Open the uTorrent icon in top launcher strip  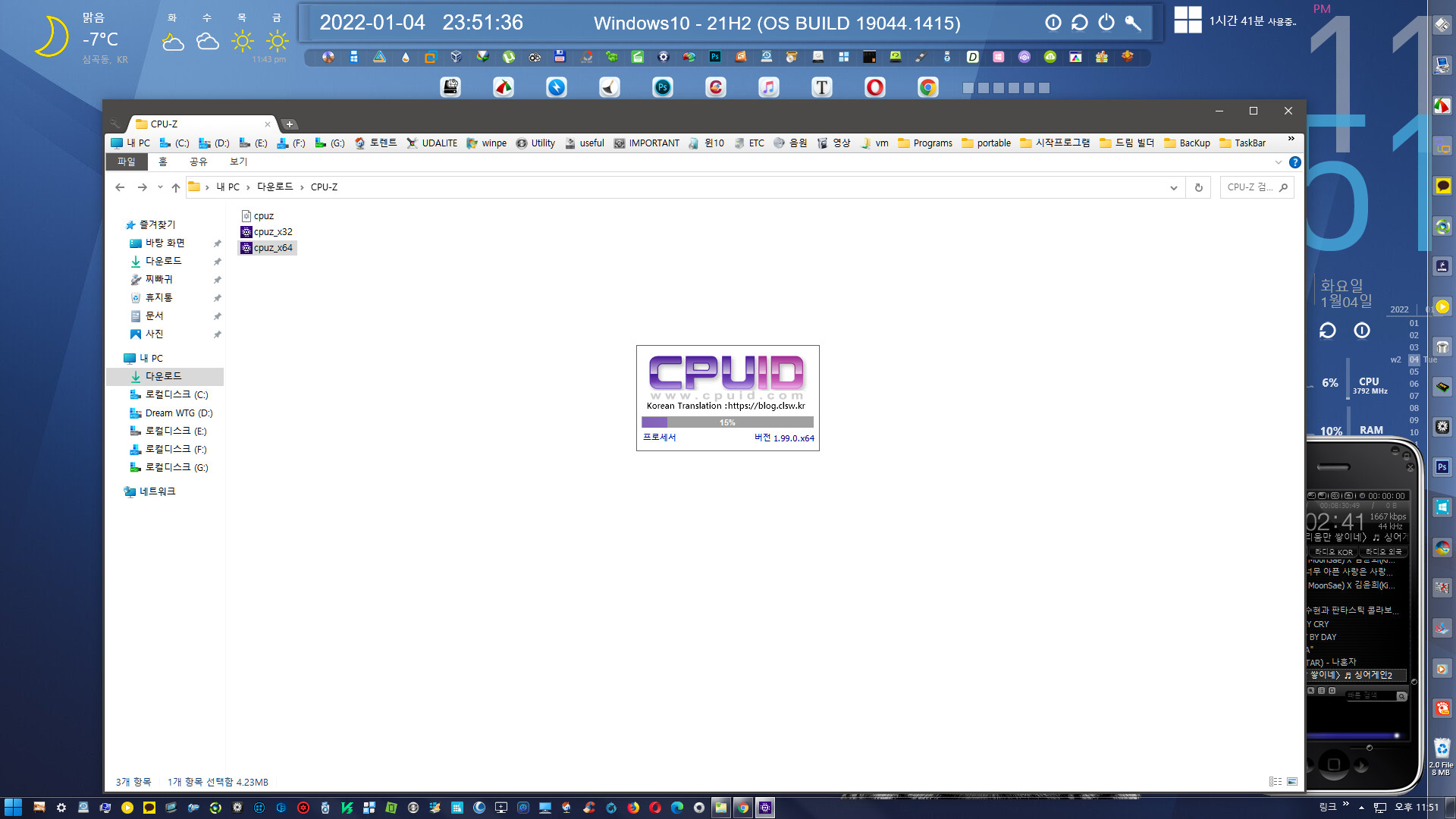coord(508,57)
